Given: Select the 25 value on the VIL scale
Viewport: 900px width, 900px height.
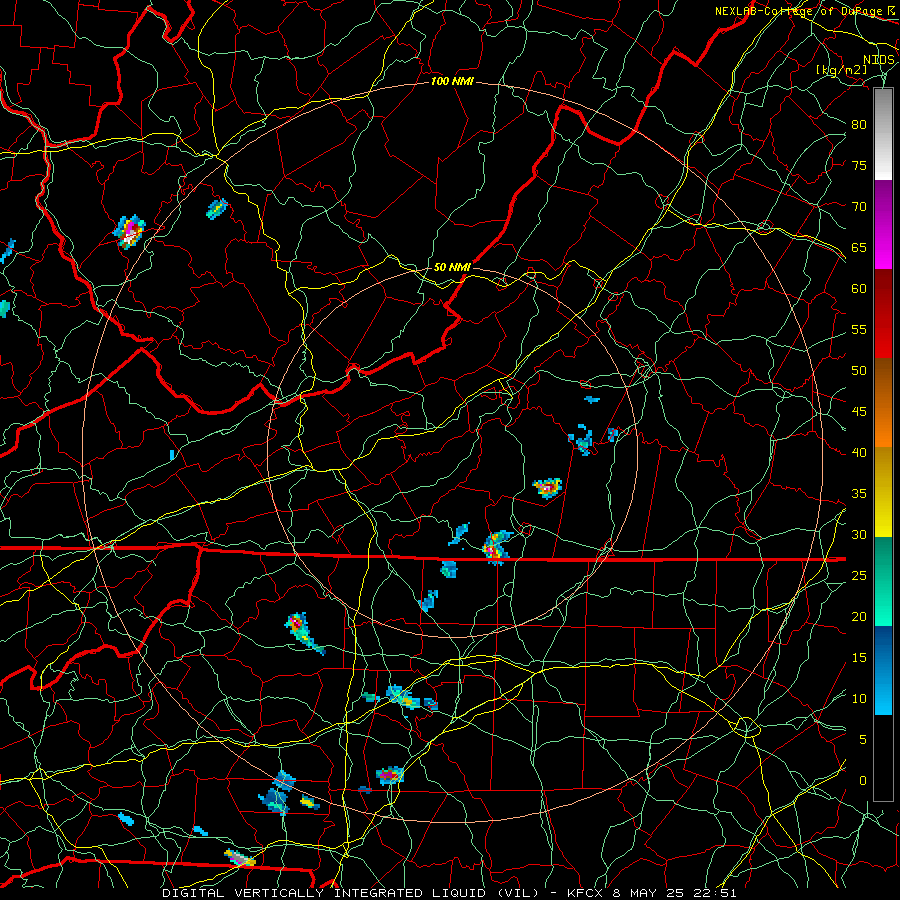Looking at the screenshot, I should click(x=859, y=576).
